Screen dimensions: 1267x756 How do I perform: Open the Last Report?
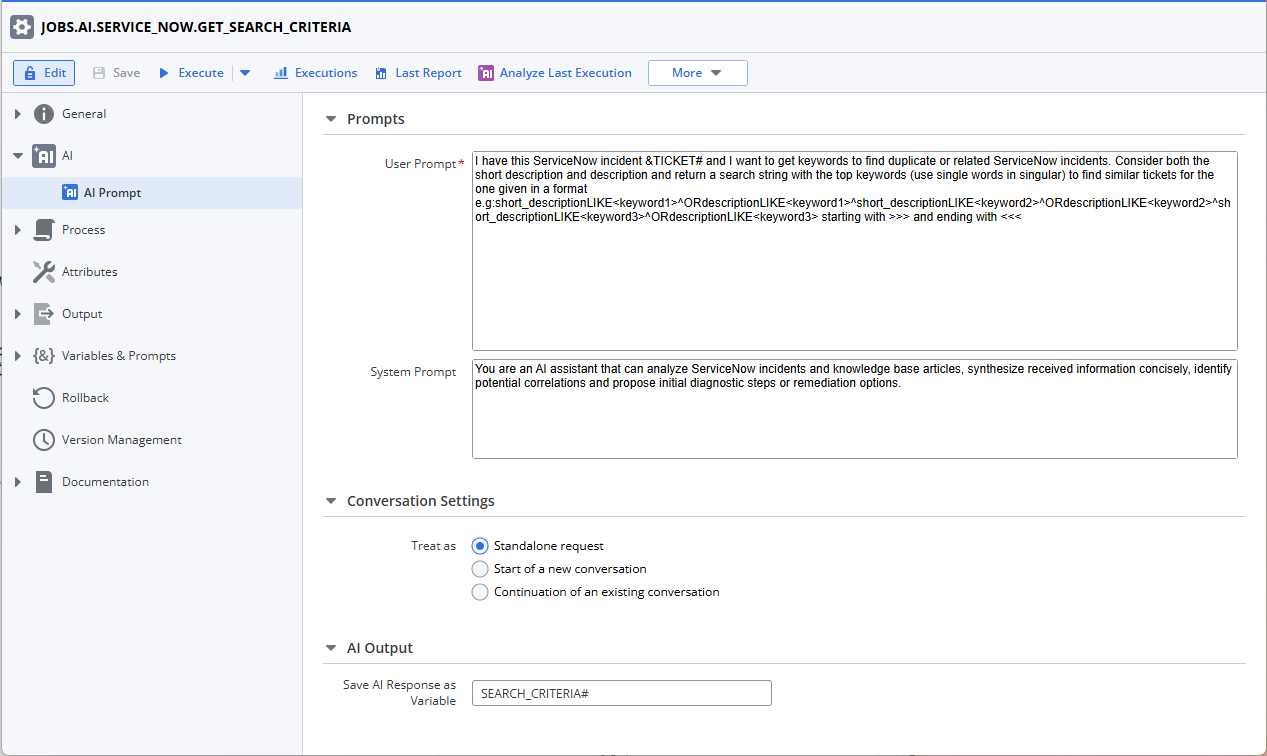point(418,73)
